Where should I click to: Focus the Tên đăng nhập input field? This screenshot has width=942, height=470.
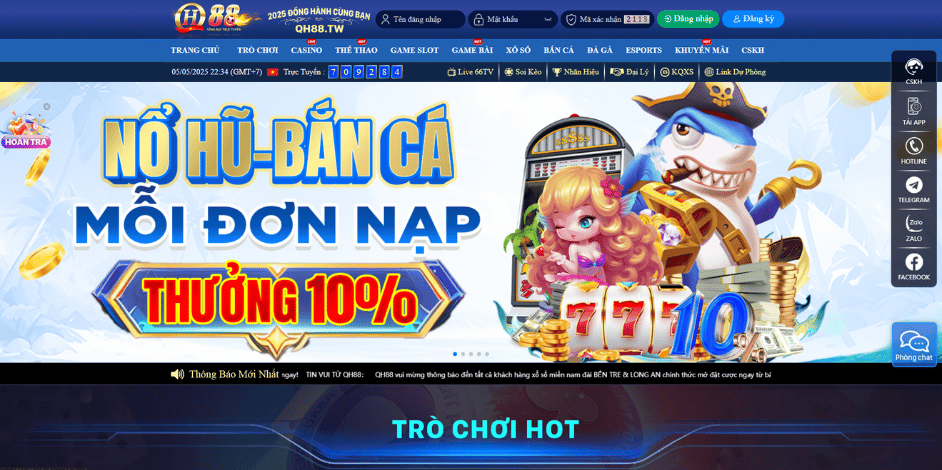click(421, 19)
